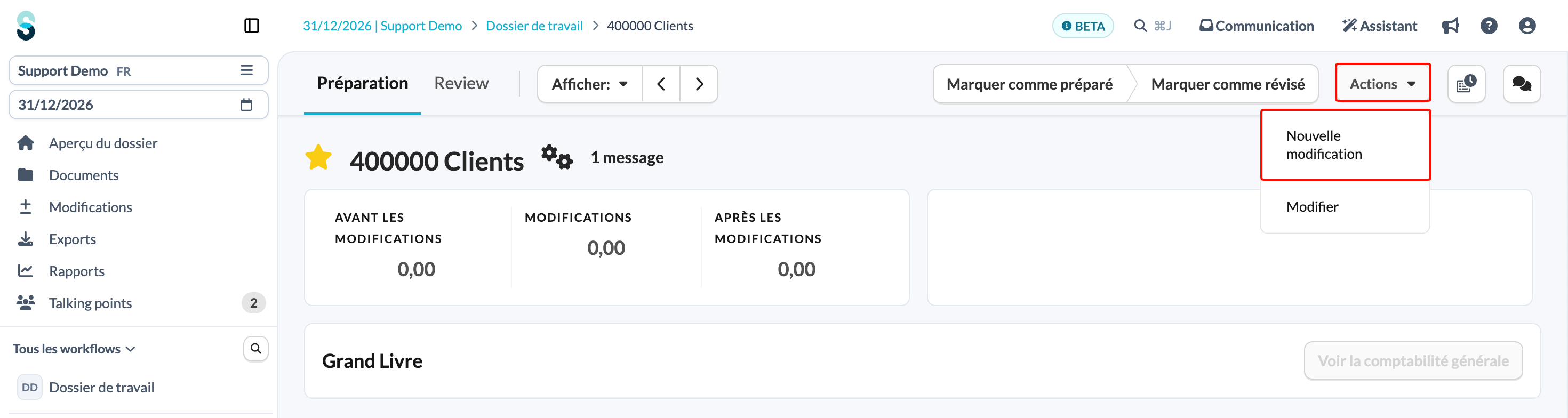
Task: Select the Support Demo client field
Action: [138, 70]
